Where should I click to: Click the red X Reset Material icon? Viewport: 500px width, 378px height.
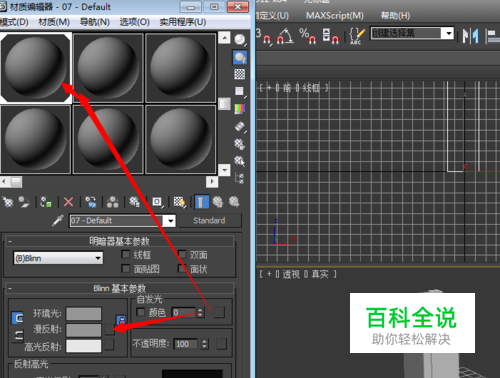click(x=68, y=202)
